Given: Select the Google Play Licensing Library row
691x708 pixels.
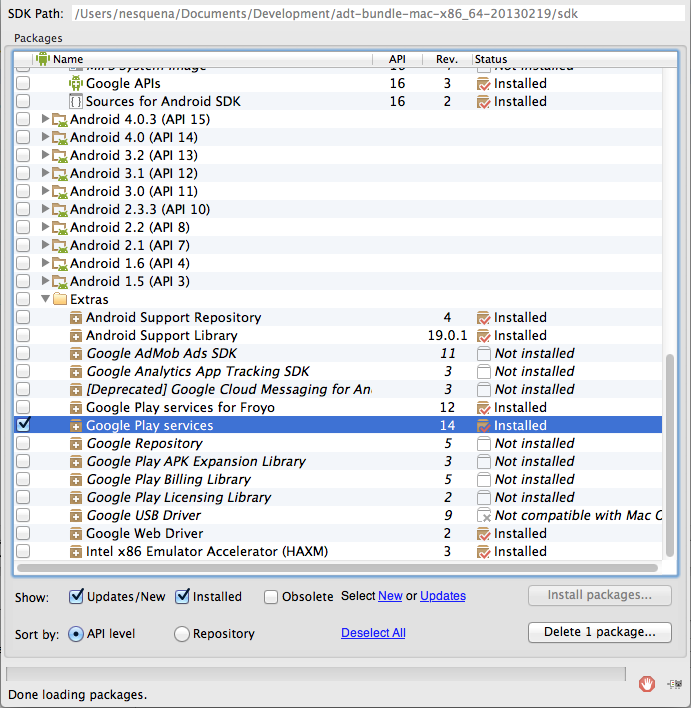Looking at the screenshot, I should (x=338, y=497).
